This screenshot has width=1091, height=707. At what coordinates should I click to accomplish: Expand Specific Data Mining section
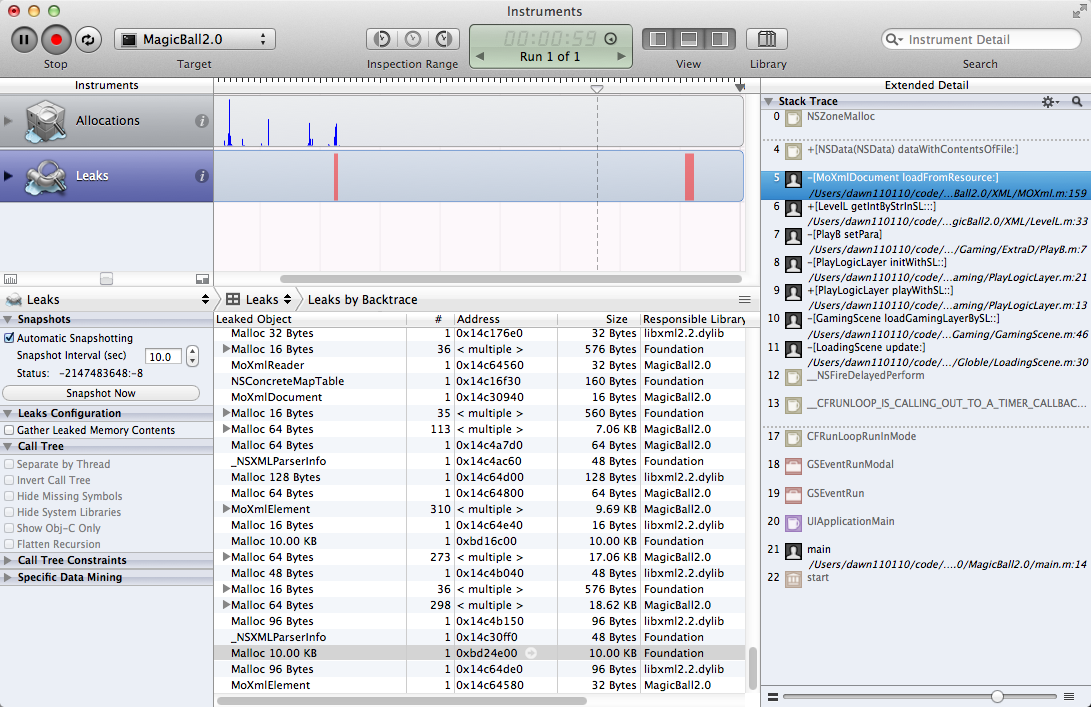(x=8, y=577)
